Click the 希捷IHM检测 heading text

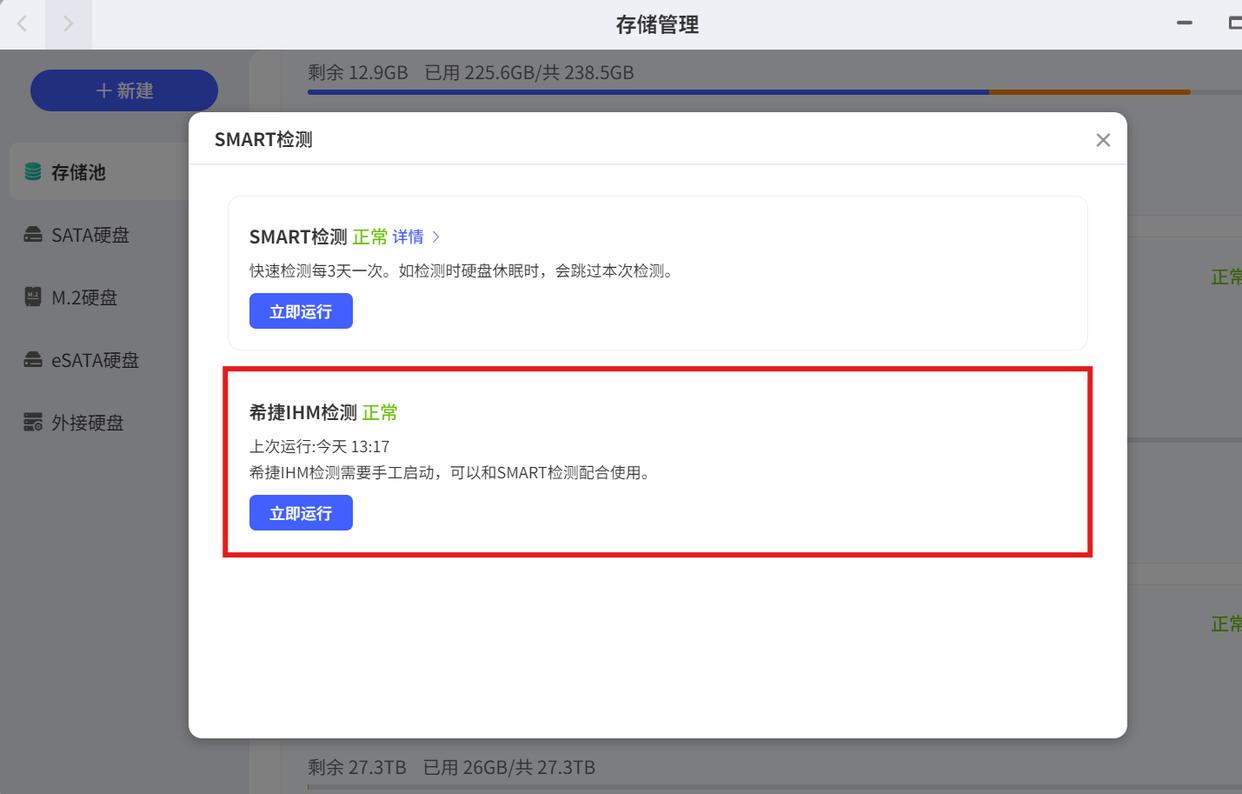pos(303,412)
